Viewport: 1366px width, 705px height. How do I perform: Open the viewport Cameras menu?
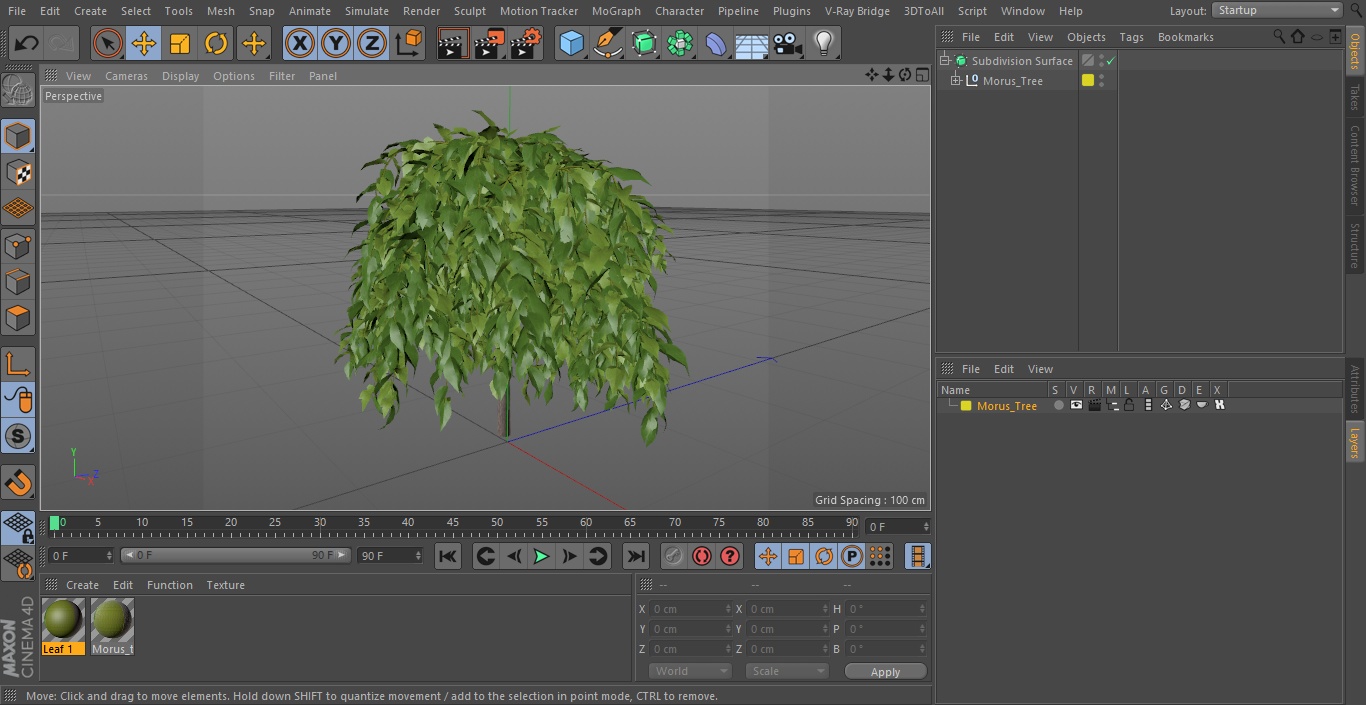pos(126,76)
